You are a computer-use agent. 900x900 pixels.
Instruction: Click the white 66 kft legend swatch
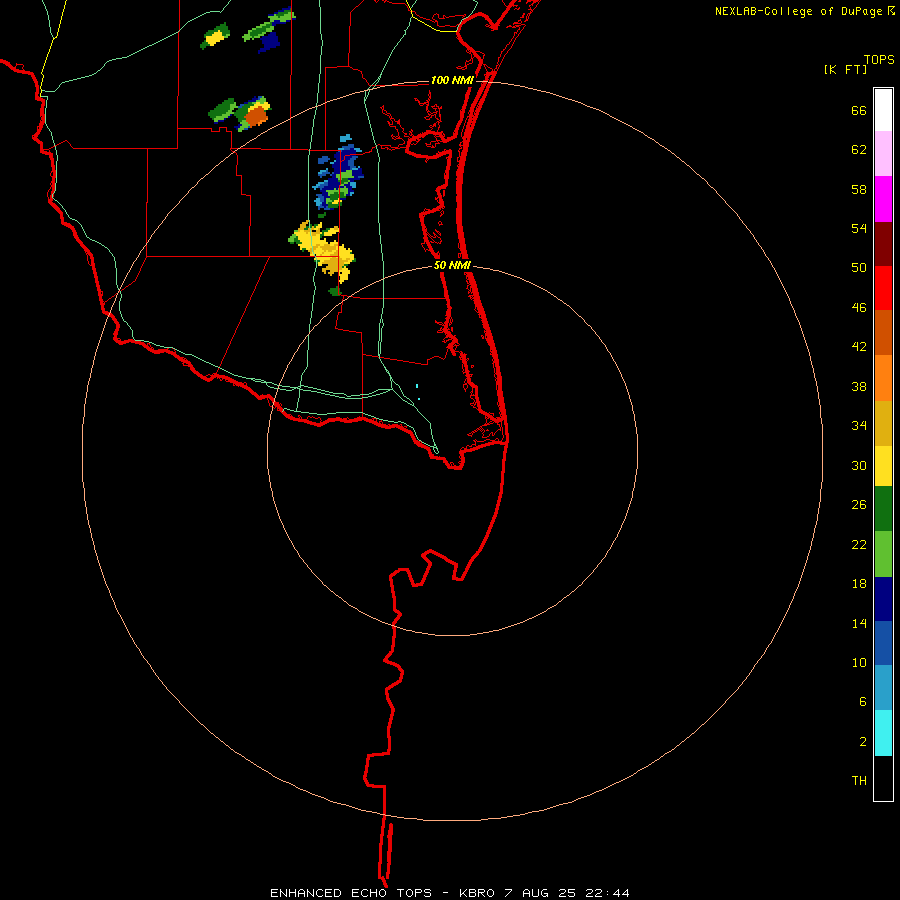tap(883, 110)
